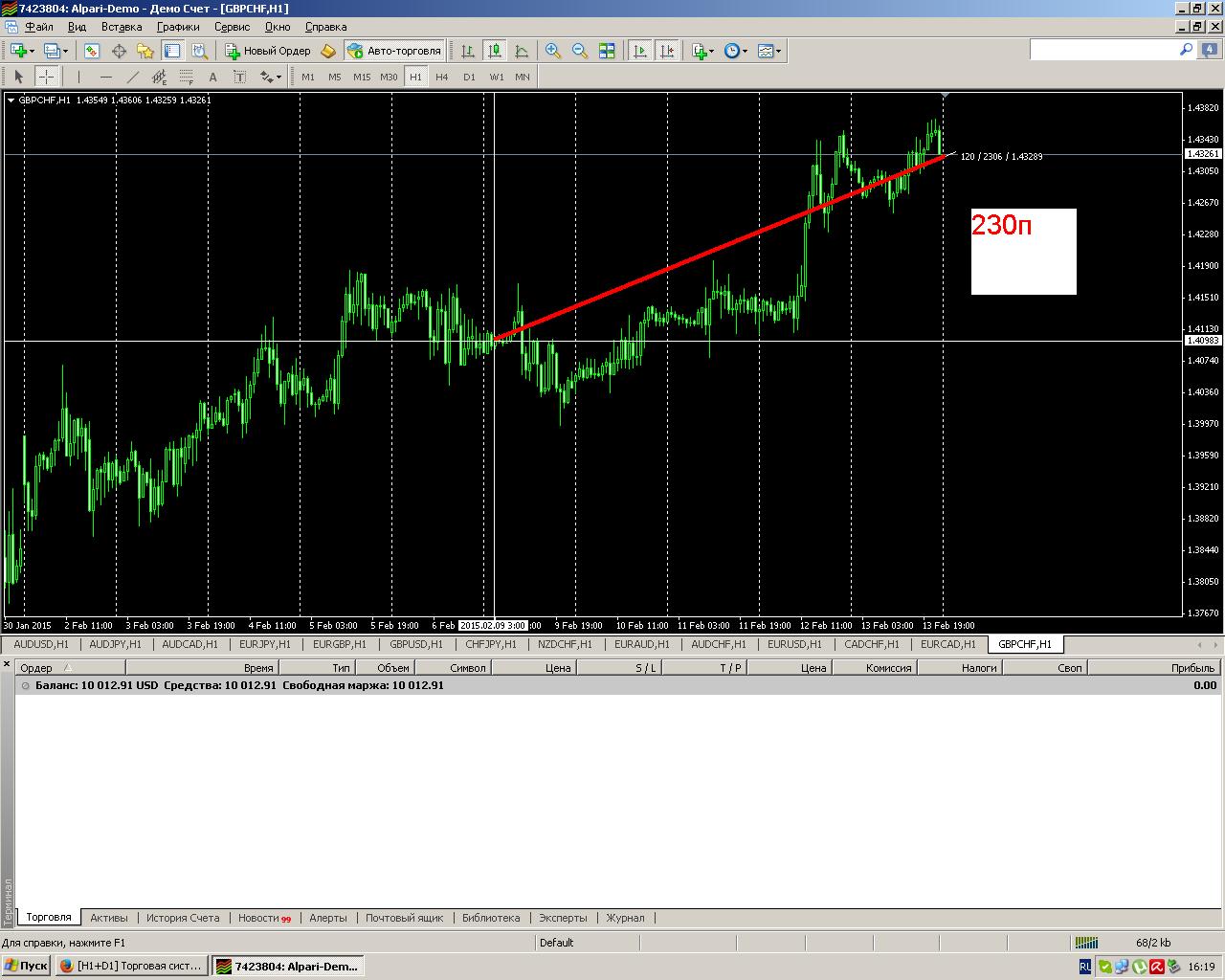The height and width of the screenshot is (980, 1225).
Task: Expand the Profiles dropdown arrow
Action: tap(65, 51)
